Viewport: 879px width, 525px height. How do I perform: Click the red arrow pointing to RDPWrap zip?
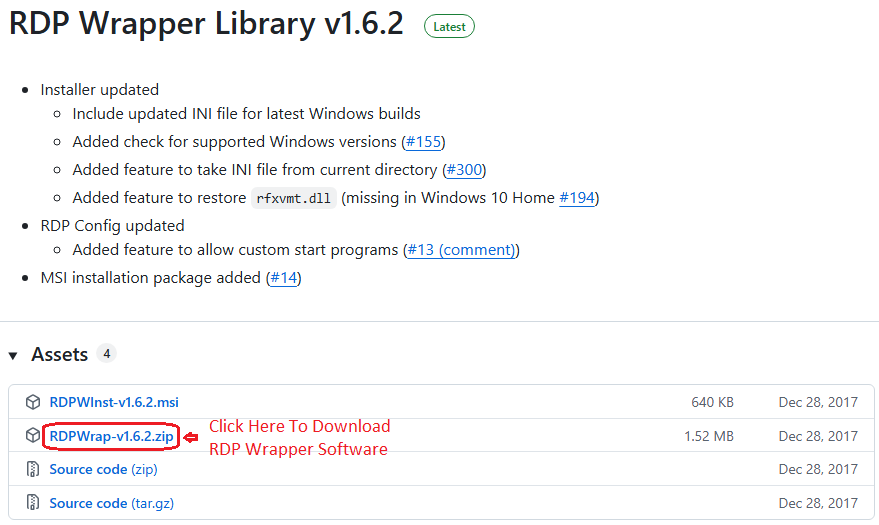click(x=191, y=436)
